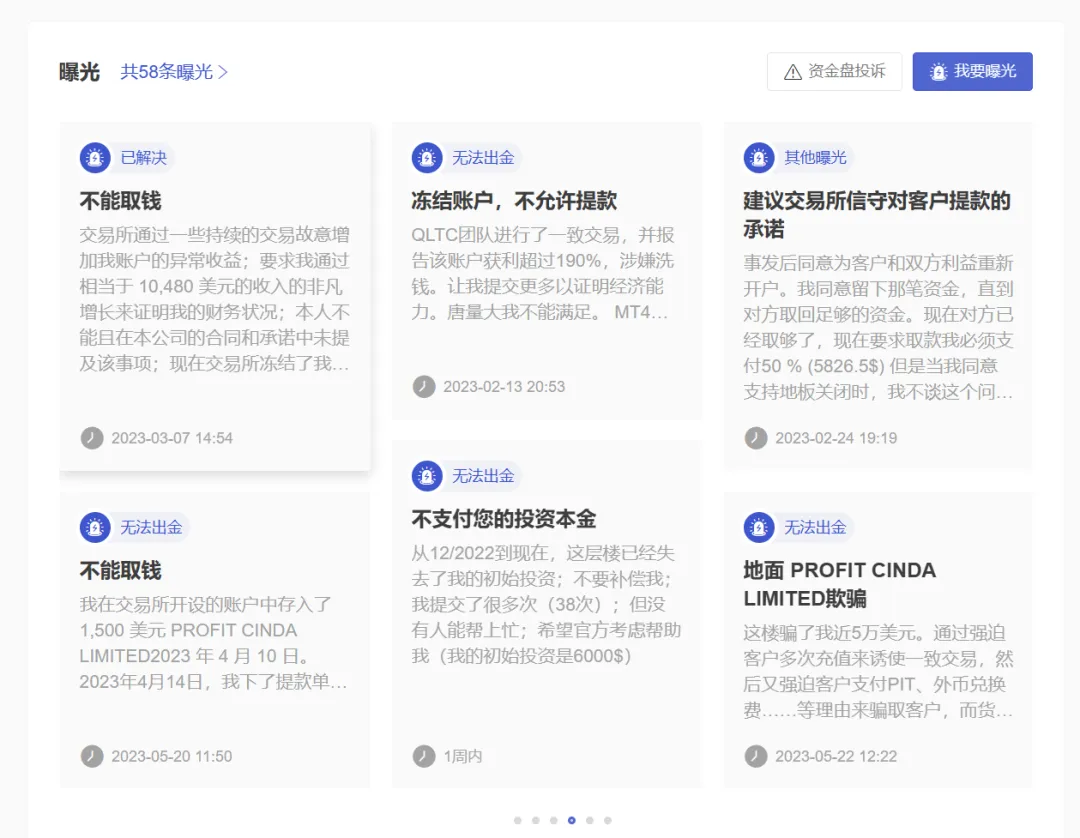Go to the second carousel page dot
Image resolution: width=1080 pixels, height=838 pixels.
click(x=536, y=820)
